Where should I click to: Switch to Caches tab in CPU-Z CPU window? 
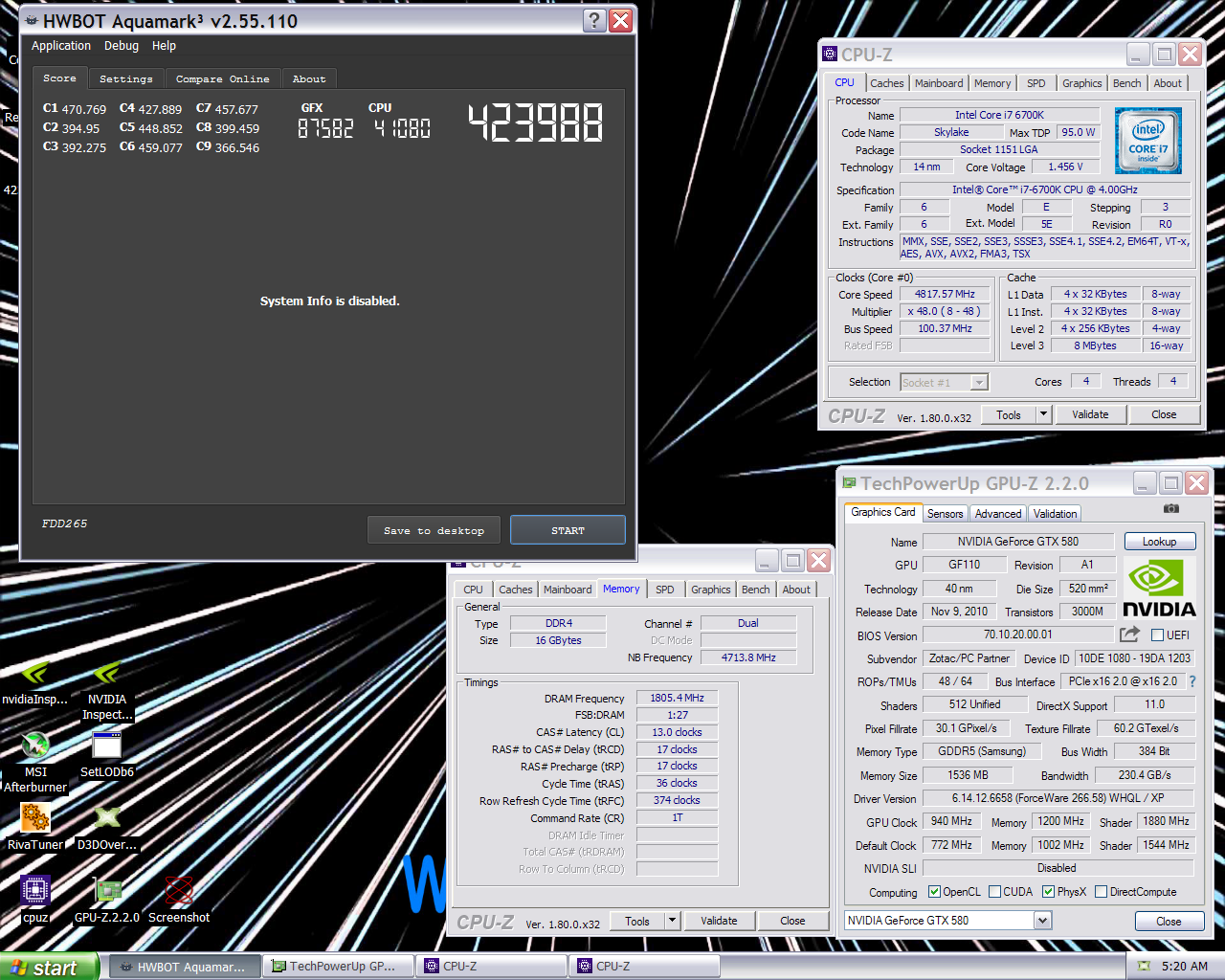pyautogui.click(x=886, y=83)
